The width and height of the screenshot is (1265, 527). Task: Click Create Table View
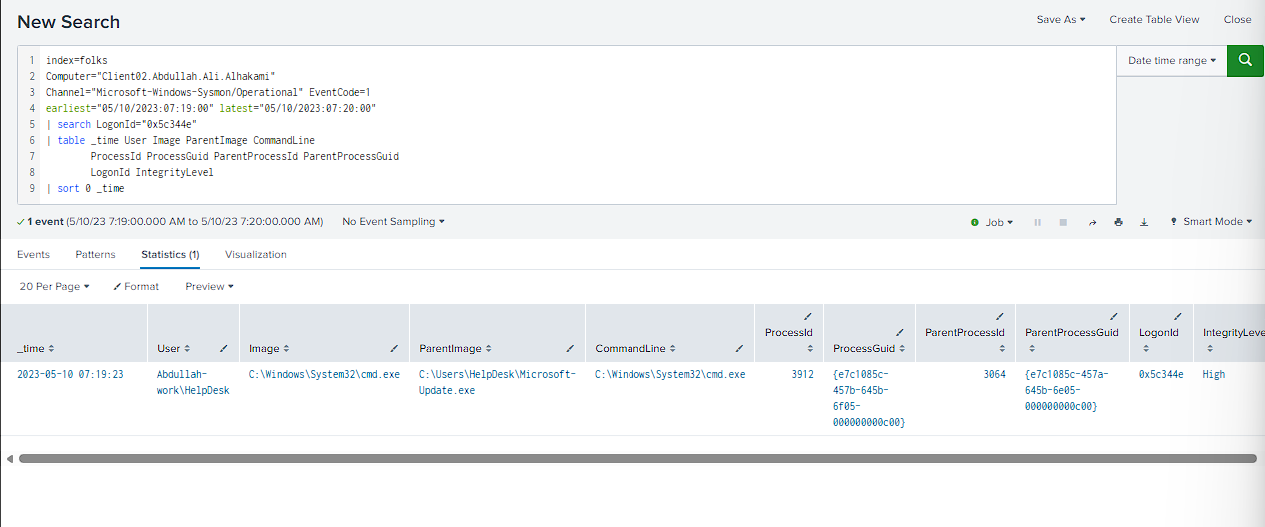point(1154,19)
